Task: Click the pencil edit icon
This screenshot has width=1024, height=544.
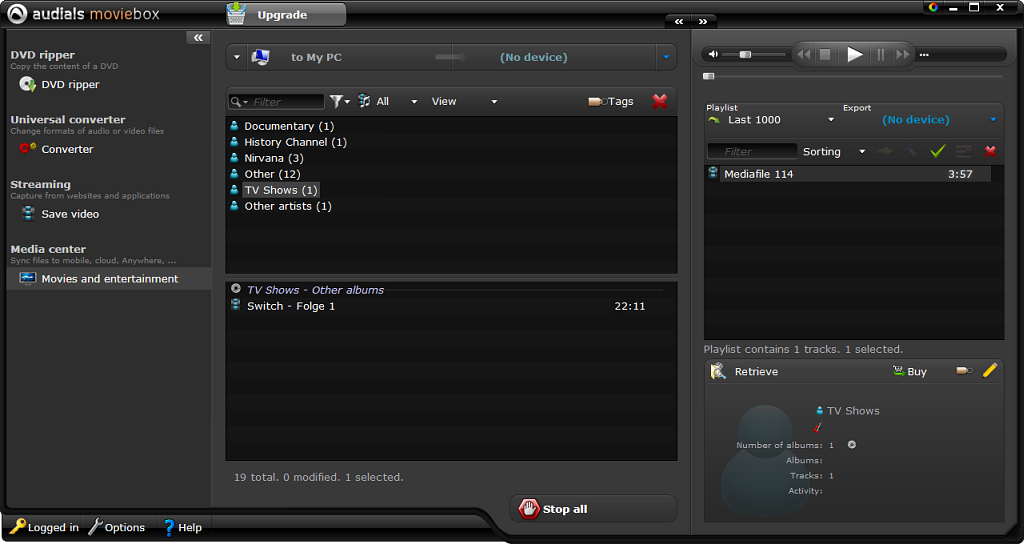Action: pyautogui.click(x=989, y=371)
